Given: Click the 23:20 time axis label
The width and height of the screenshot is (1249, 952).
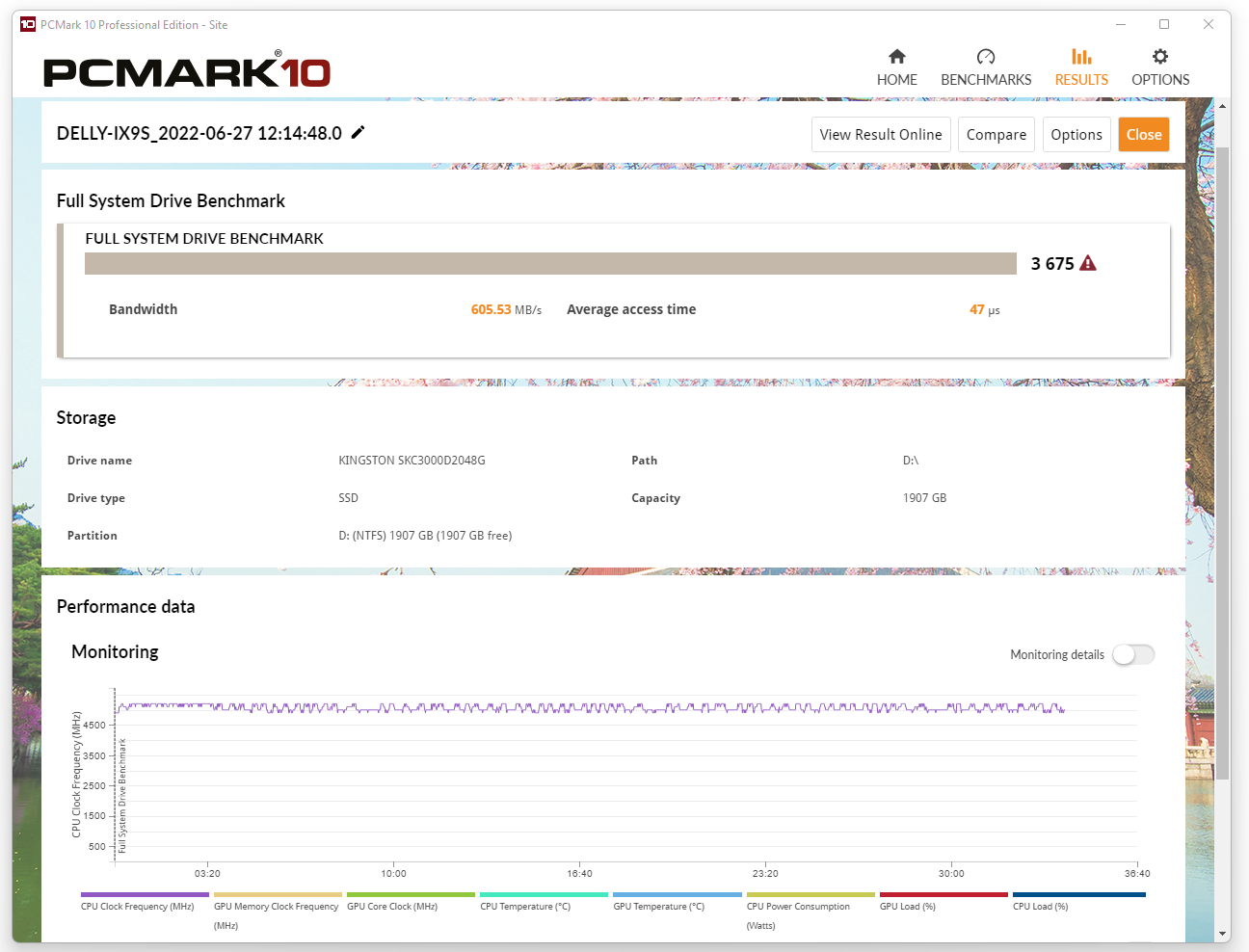Looking at the screenshot, I should [x=765, y=874].
